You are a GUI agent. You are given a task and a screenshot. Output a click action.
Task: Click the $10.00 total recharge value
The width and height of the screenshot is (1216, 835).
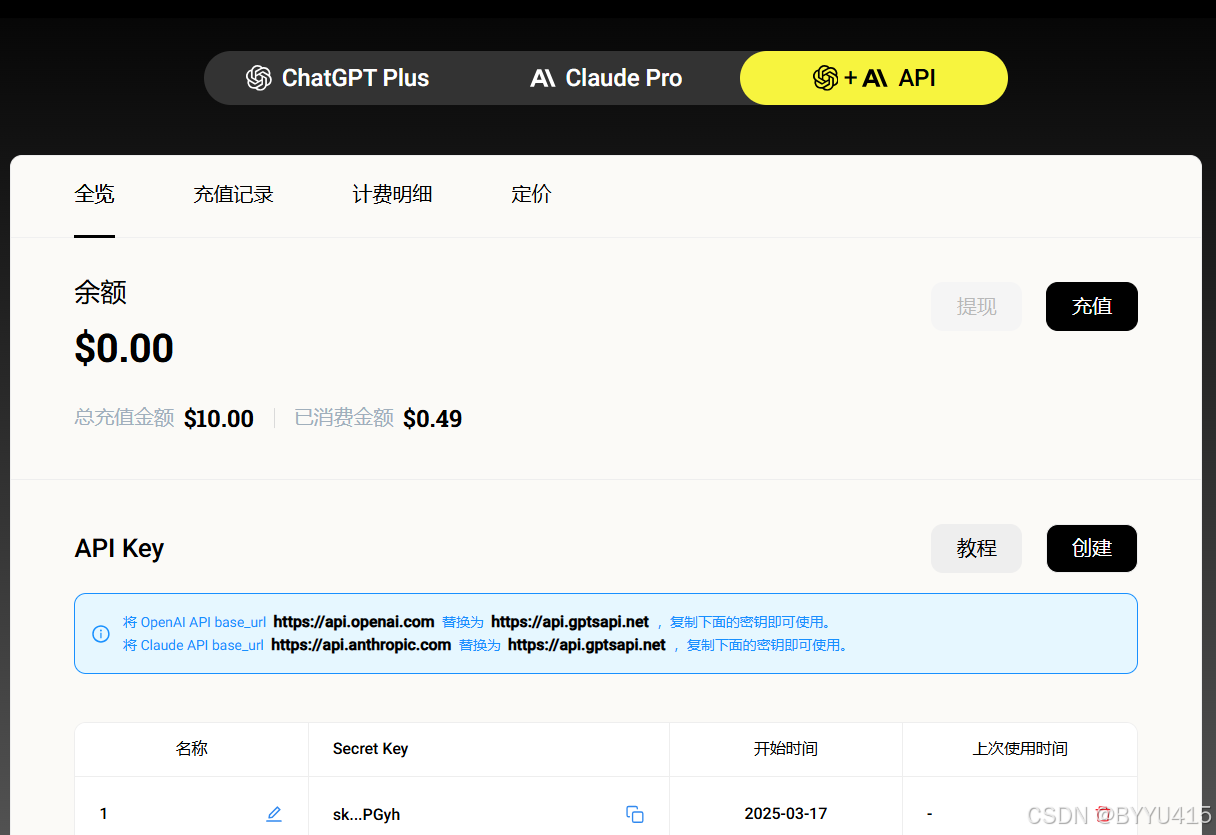click(219, 418)
